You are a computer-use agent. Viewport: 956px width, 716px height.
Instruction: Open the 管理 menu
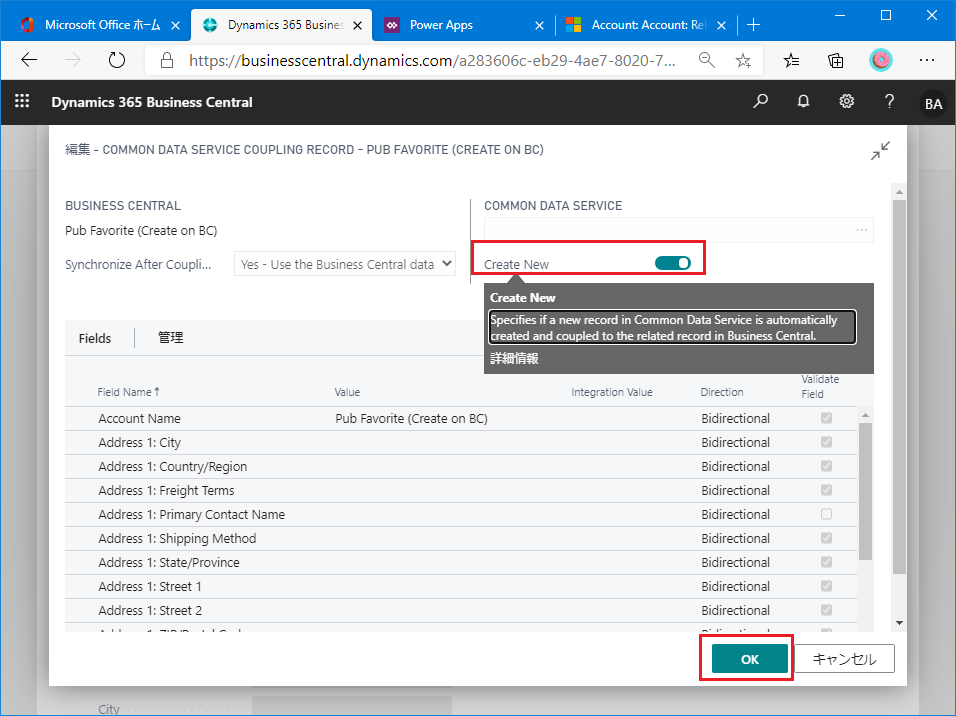(171, 338)
